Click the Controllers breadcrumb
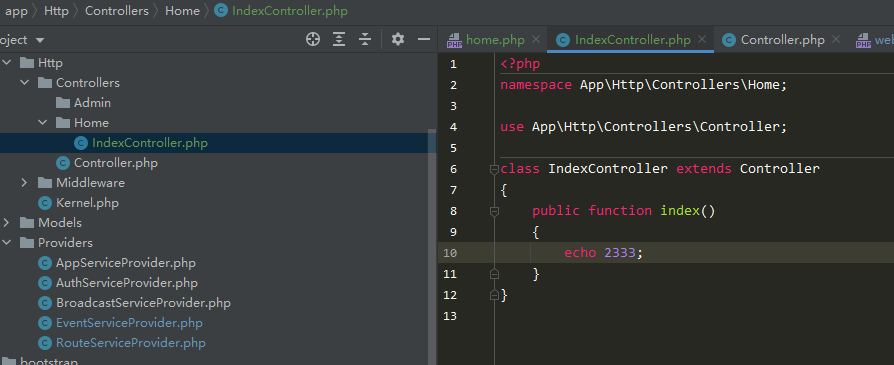Image resolution: width=894 pixels, height=365 pixels. tap(117, 11)
